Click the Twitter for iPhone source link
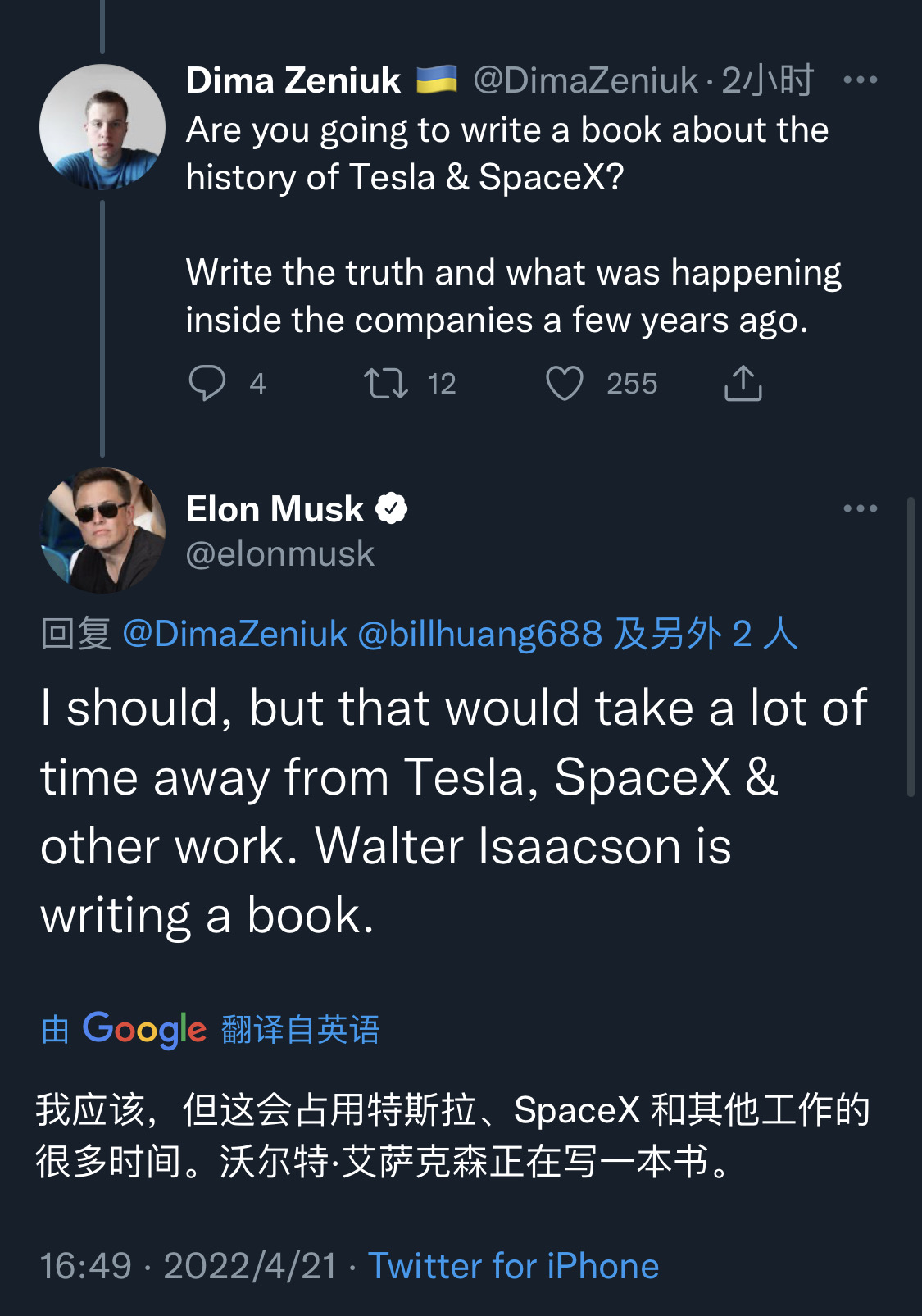The height and width of the screenshot is (1316, 922). (513, 1266)
